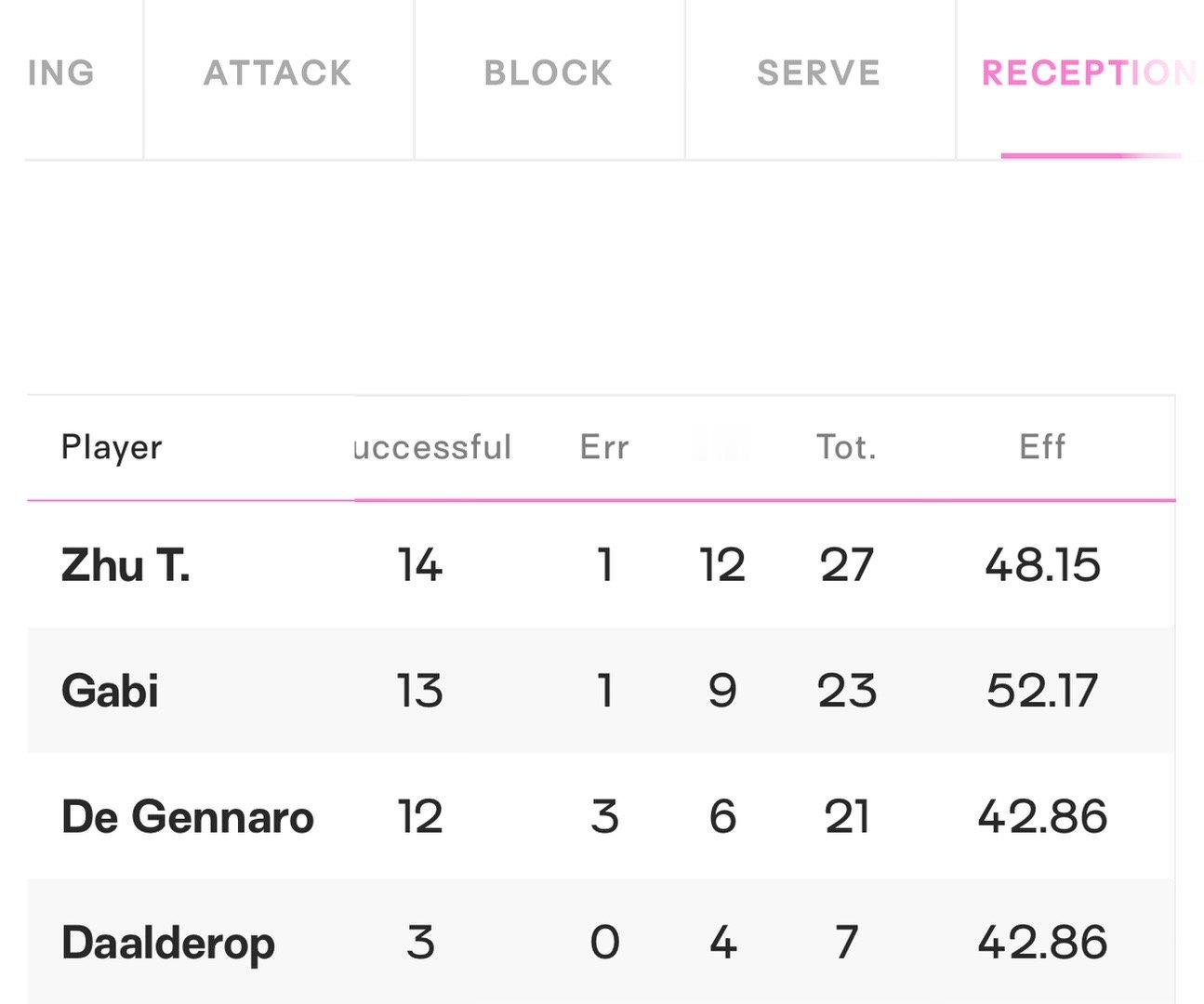Click the De Gennaro player name
1204x1004 pixels.
click(188, 817)
